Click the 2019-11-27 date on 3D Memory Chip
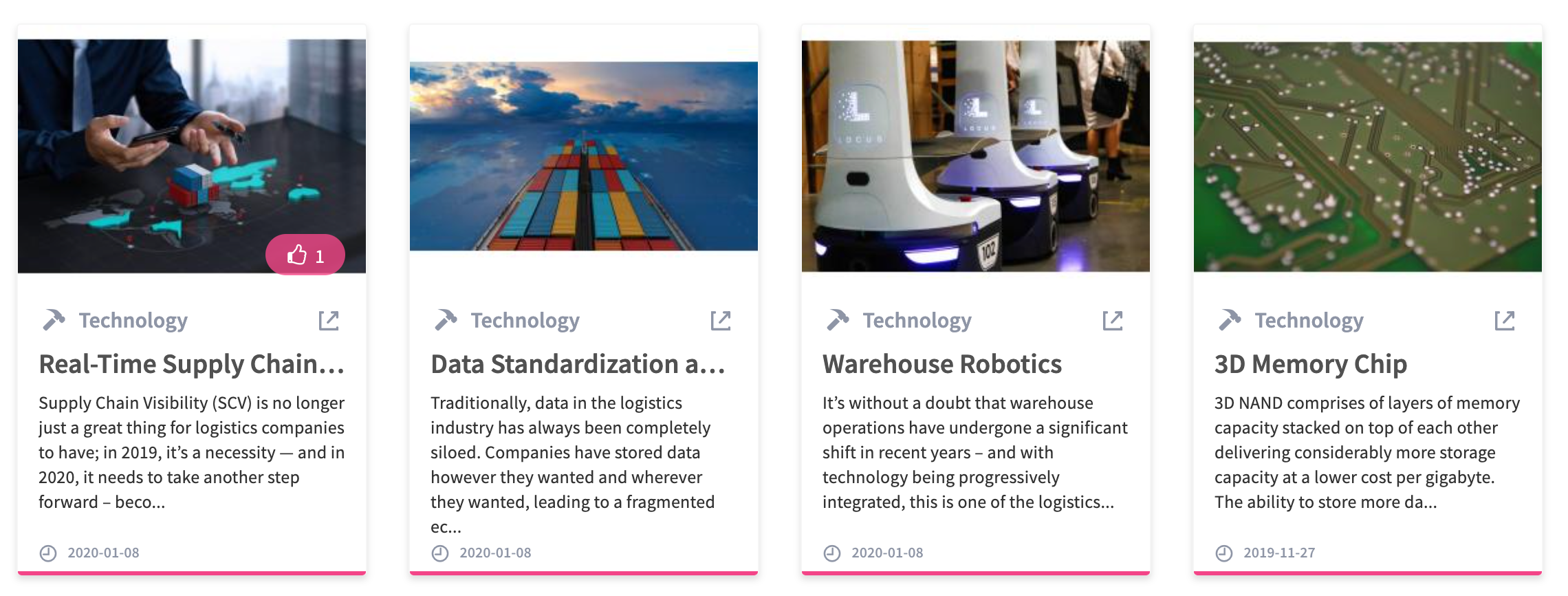 [1278, 553]
